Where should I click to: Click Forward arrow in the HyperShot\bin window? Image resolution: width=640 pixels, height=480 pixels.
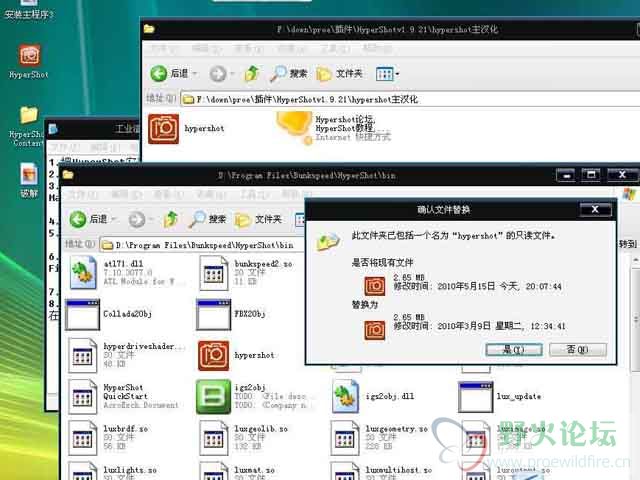137,220
